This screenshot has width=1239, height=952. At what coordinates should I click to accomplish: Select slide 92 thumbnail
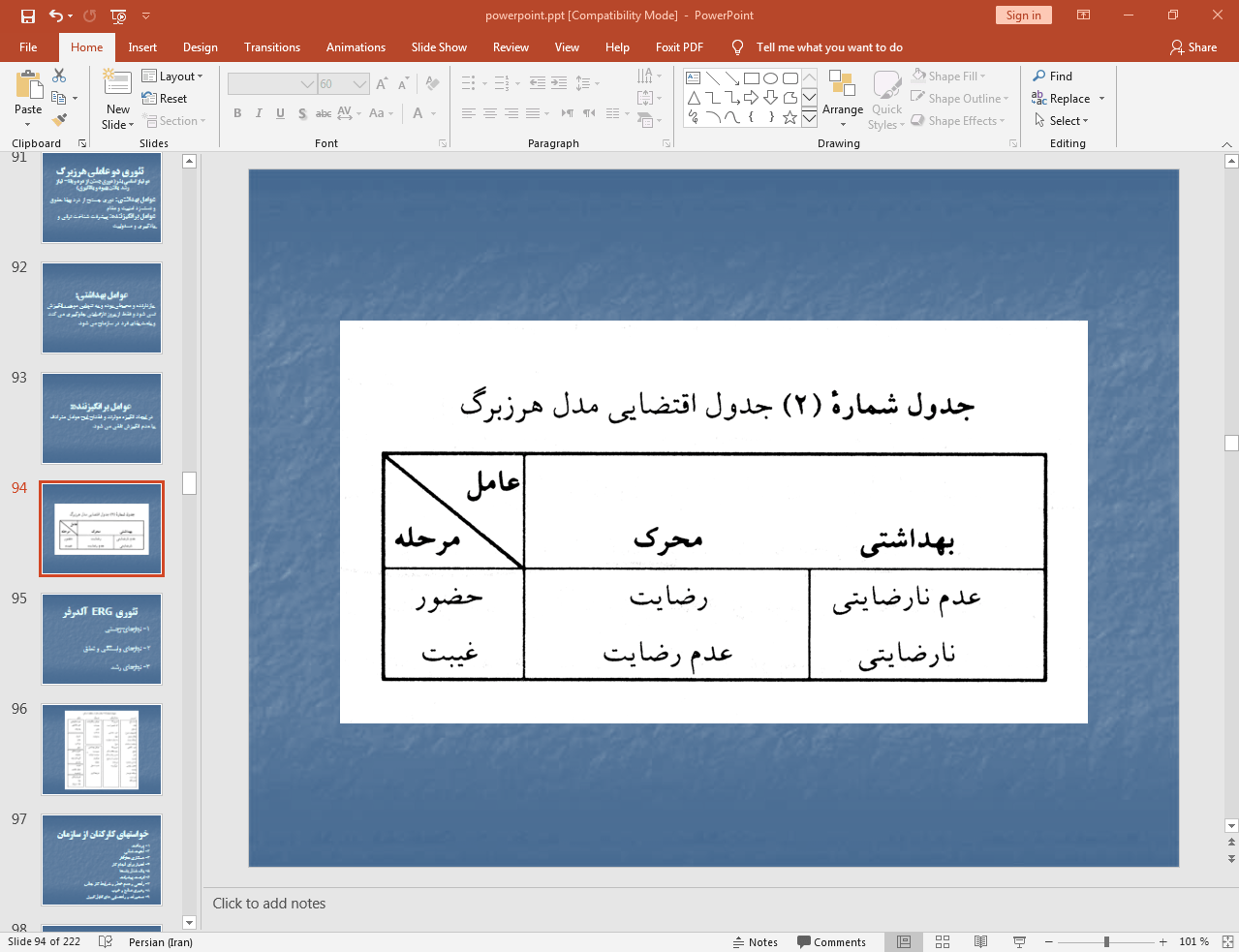point(102,308)
